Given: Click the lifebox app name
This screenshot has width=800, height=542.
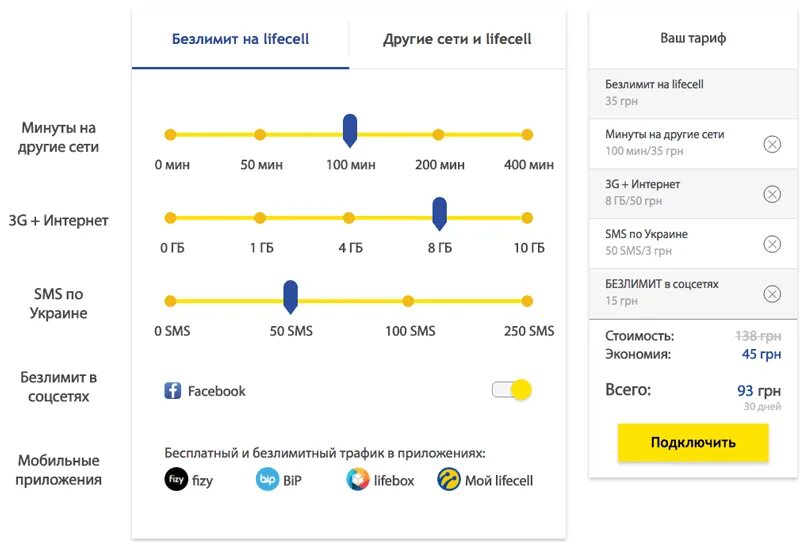Looking at the screenshot, I should click(394, 481).
